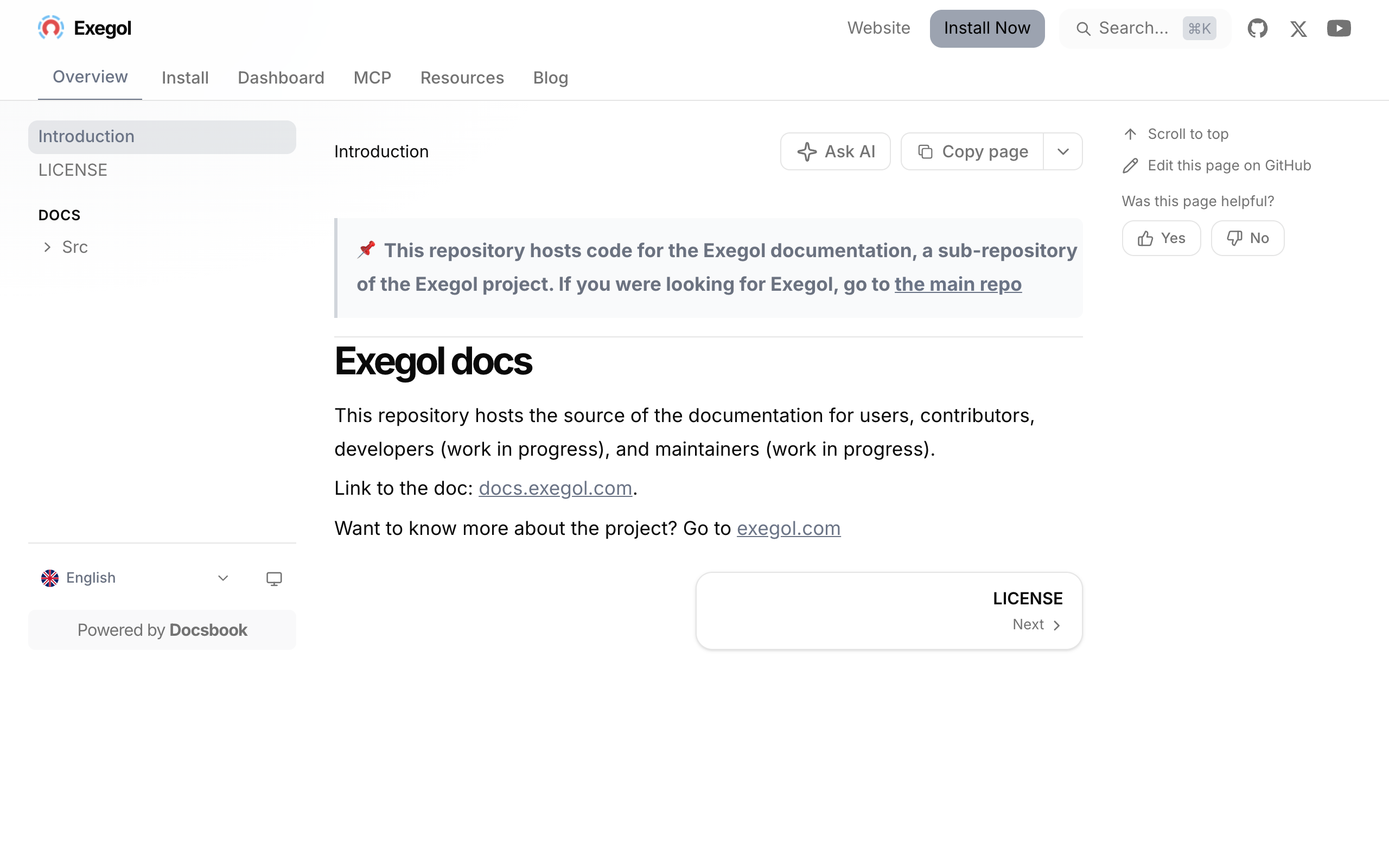Click the Copy page button
The width and height of the screenshot is (1389, 868).
click(x=972, y=151)
